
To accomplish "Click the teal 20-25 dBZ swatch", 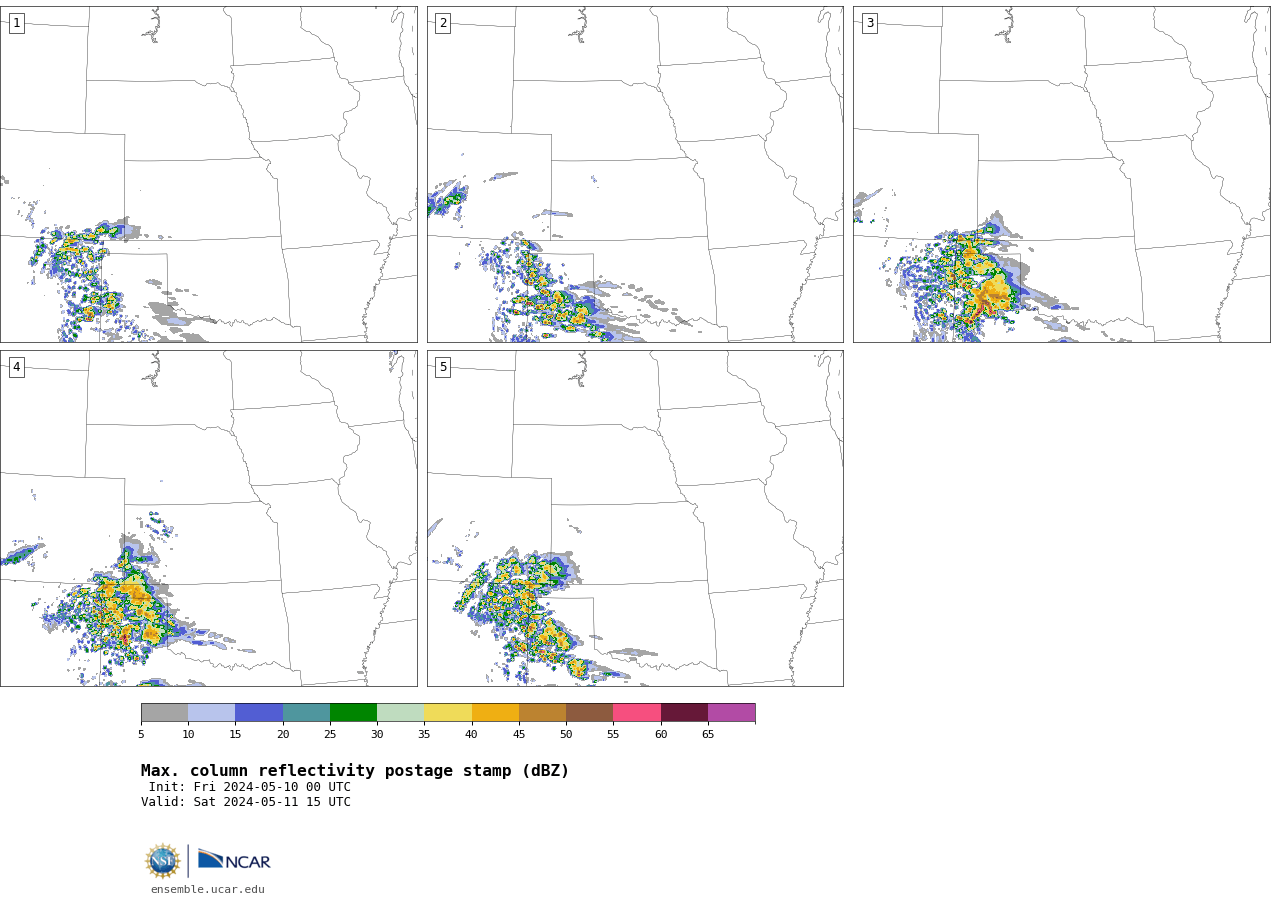I will click(306, 712).
